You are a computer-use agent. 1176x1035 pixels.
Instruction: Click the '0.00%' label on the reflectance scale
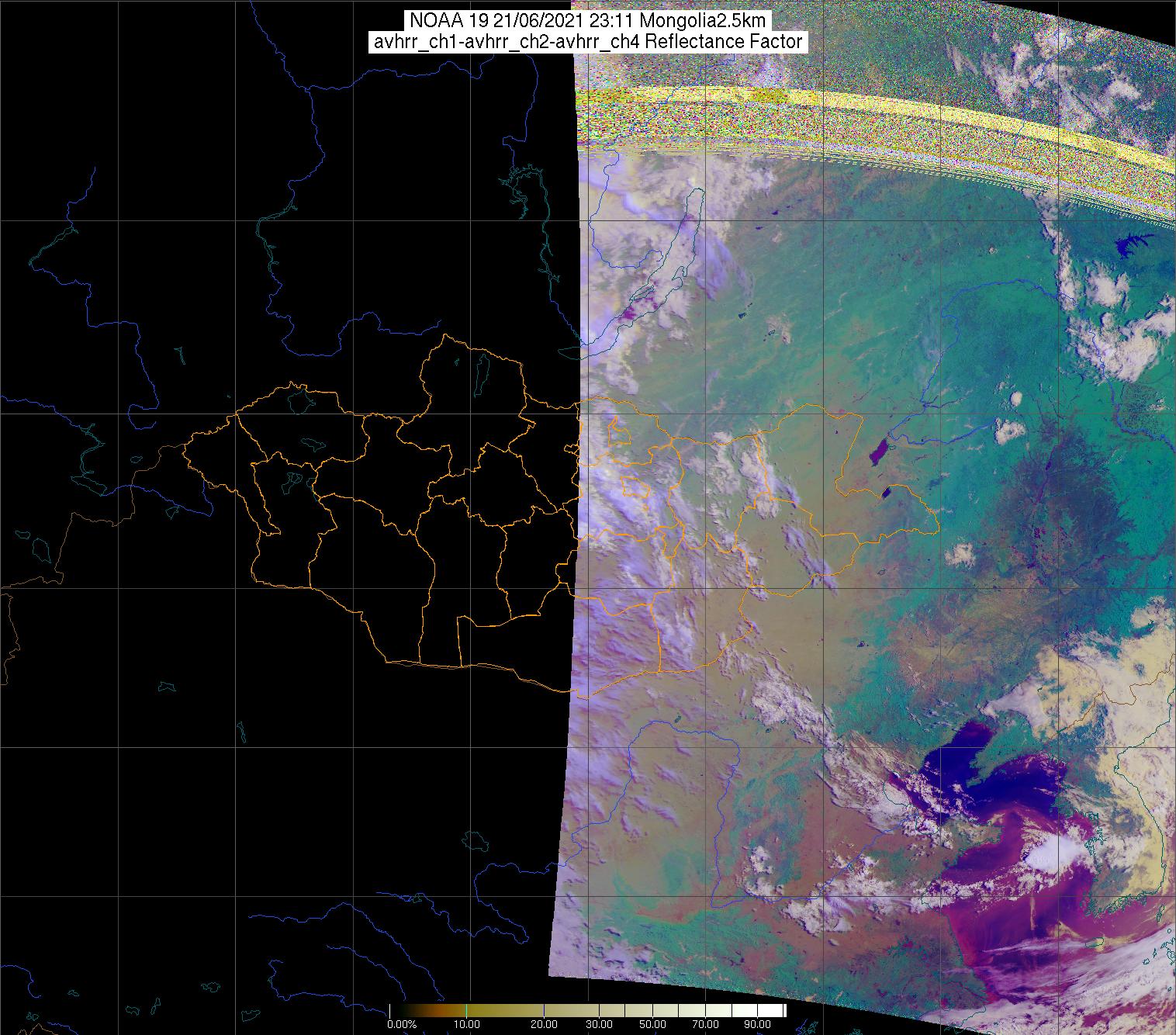pyautogui.click(x=401, y=1024)
